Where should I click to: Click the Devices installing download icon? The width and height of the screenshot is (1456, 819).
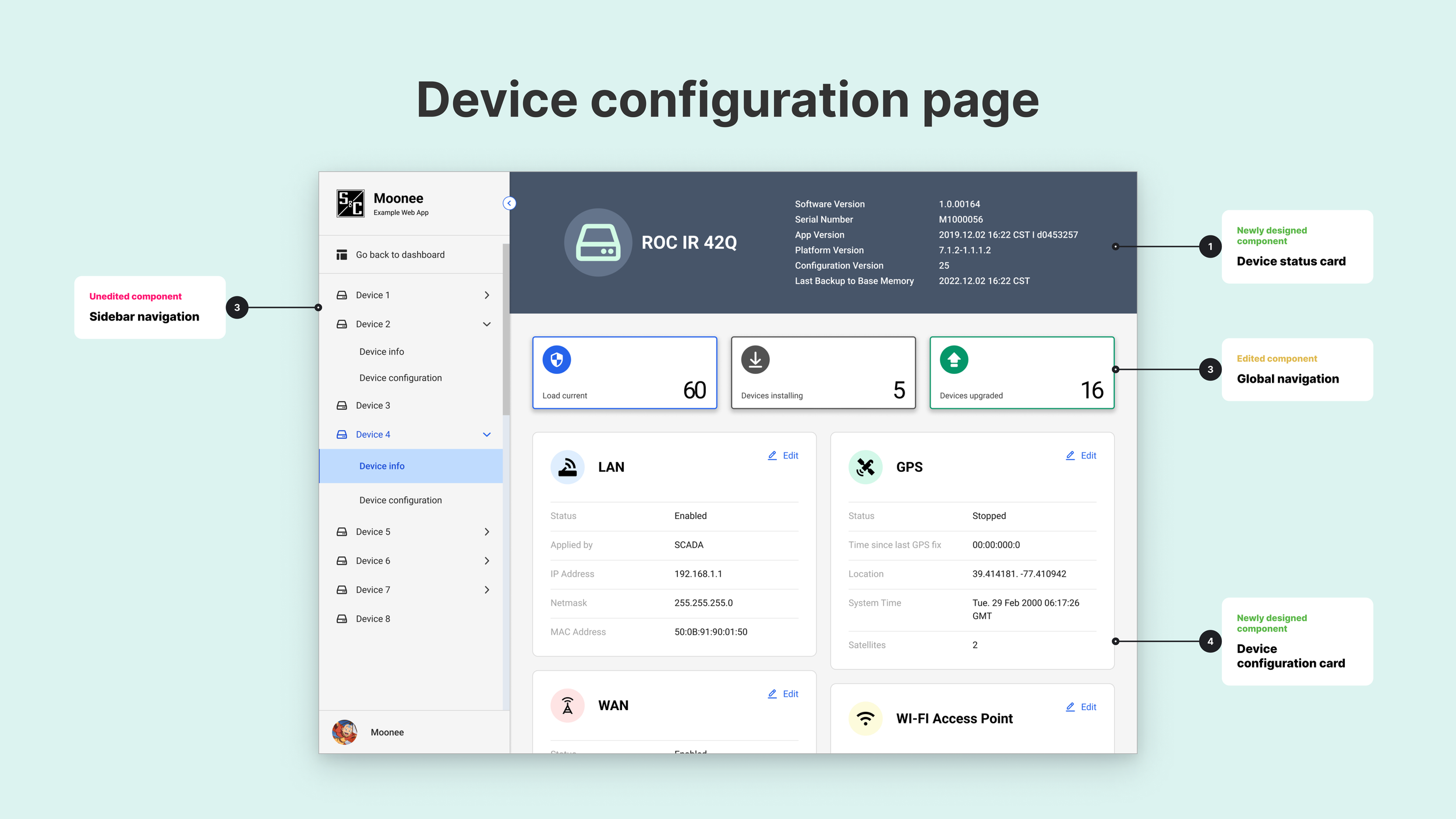click(755, 360)
